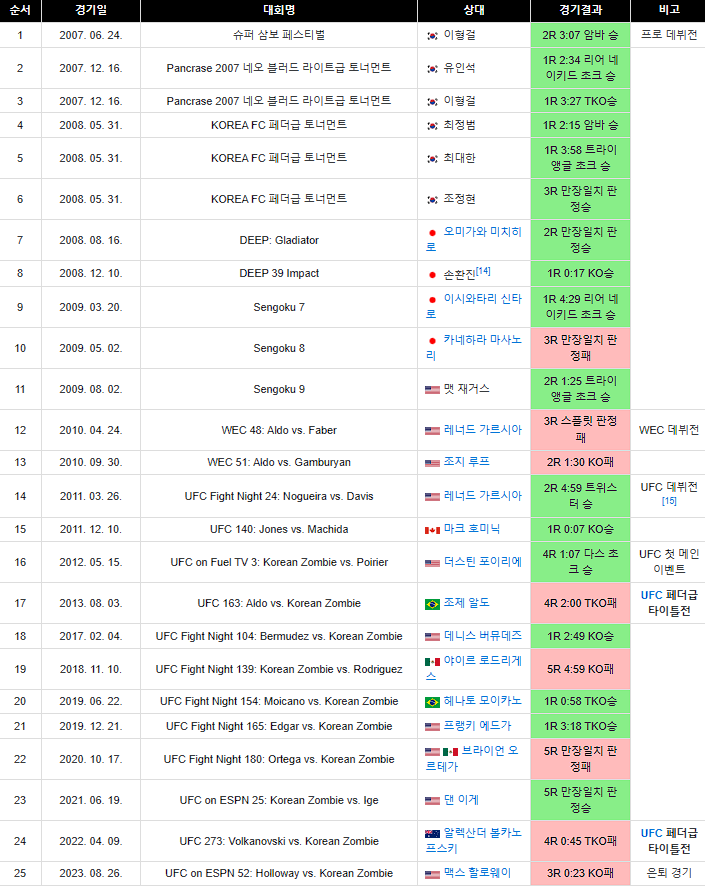Open the 헤나토 모이카노 link
This screenshot has height=886, width=705.
482,701
